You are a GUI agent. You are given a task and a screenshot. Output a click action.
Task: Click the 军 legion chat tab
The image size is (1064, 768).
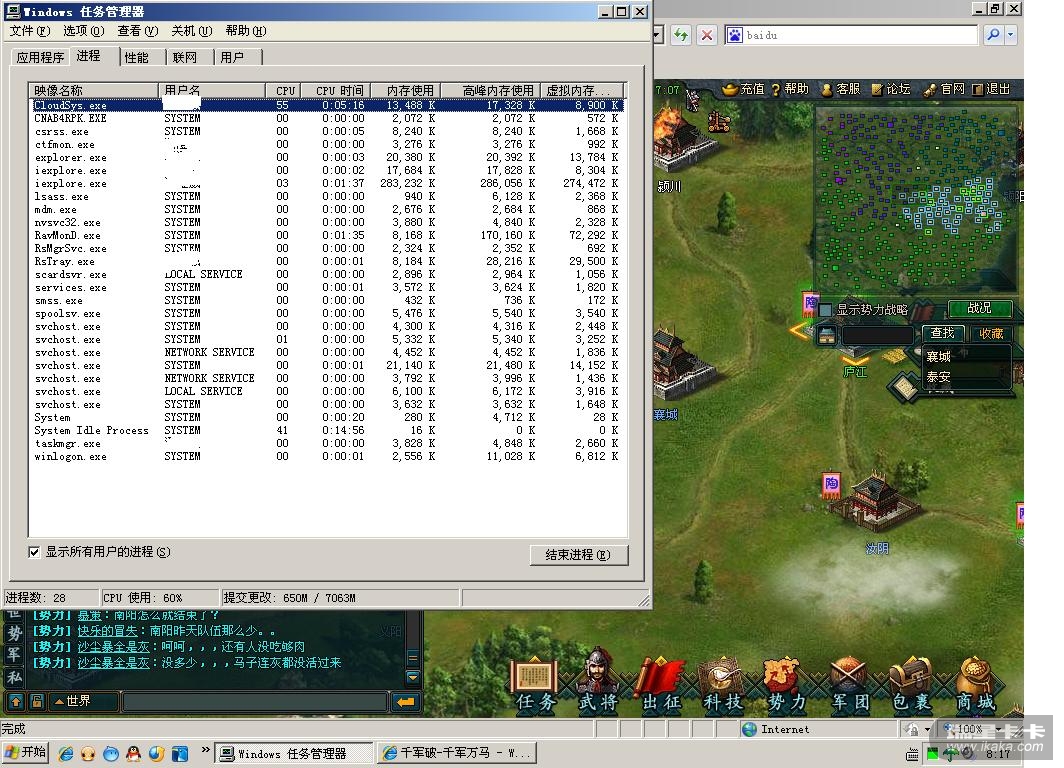pos(15,655)
